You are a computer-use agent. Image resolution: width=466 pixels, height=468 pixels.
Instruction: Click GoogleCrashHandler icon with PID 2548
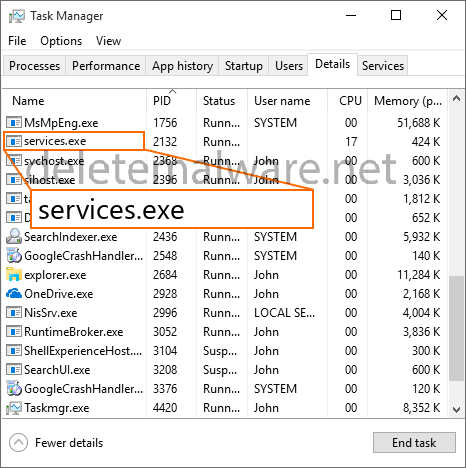point(14,256)
